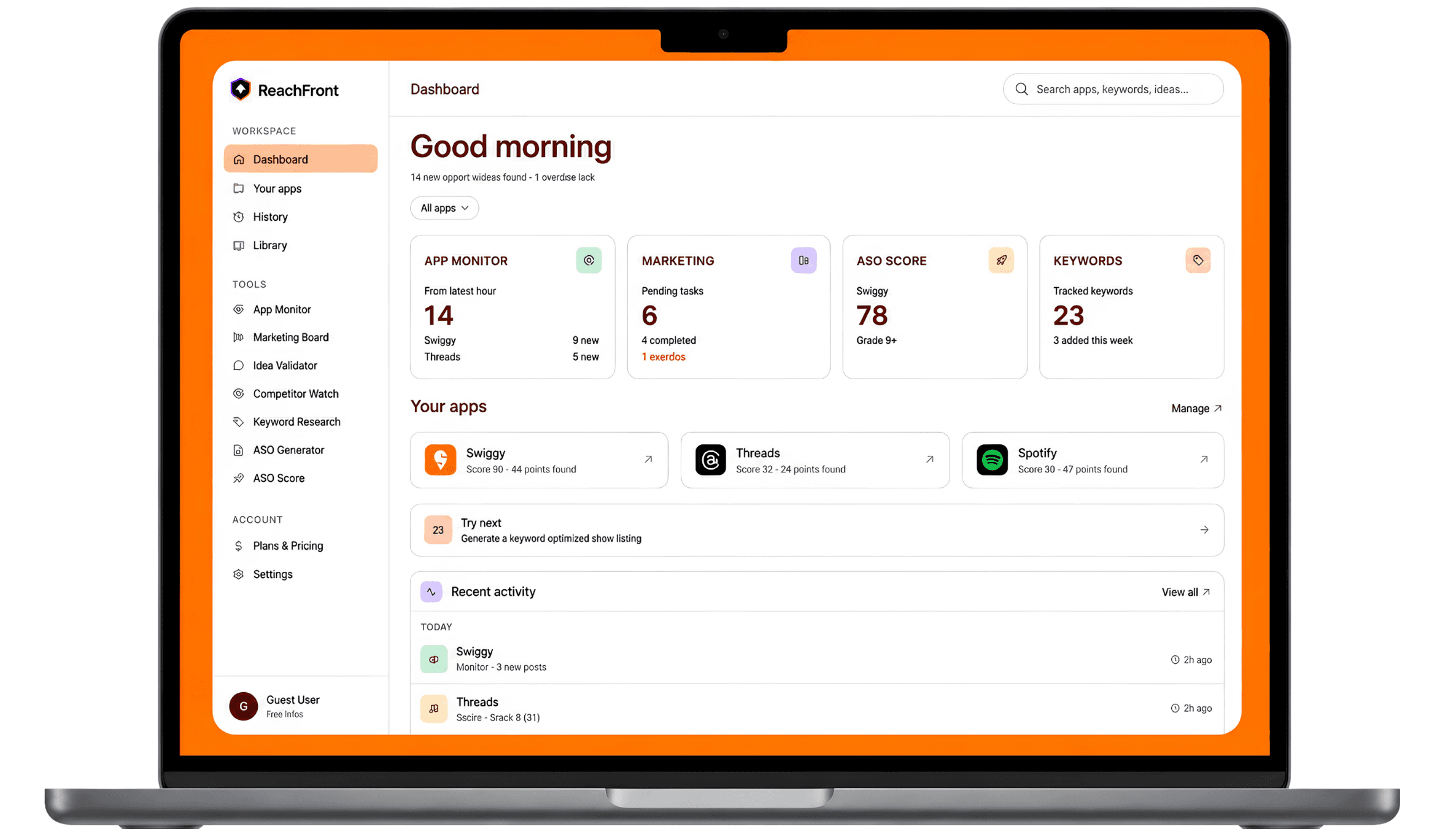Click "Grade 9+" text
Viewport: 1456px width, 829px height.
(876, 341)
